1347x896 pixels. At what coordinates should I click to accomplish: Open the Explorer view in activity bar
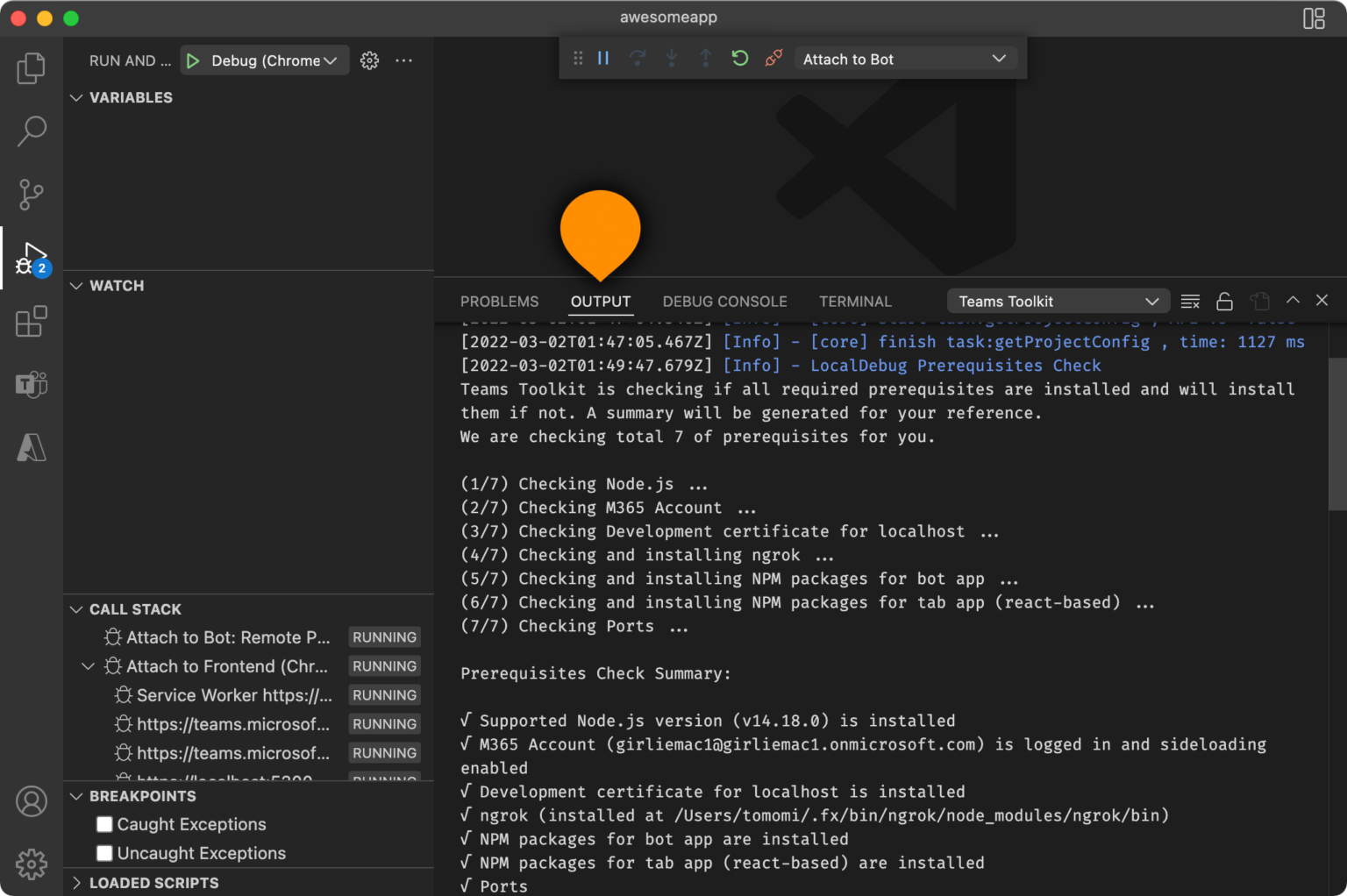(x=32, y=68)
